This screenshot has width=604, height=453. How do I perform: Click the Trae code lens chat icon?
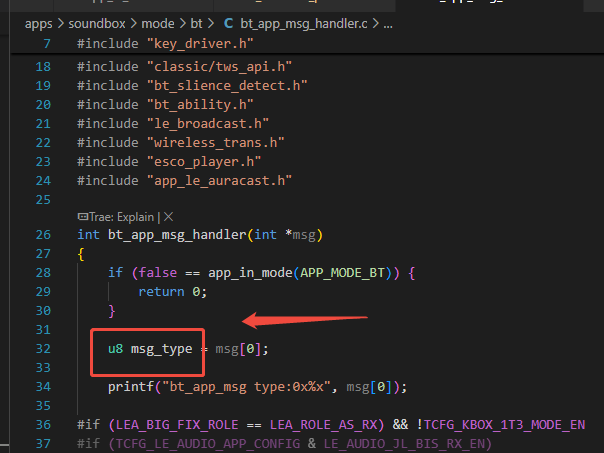tap(83, 216)
